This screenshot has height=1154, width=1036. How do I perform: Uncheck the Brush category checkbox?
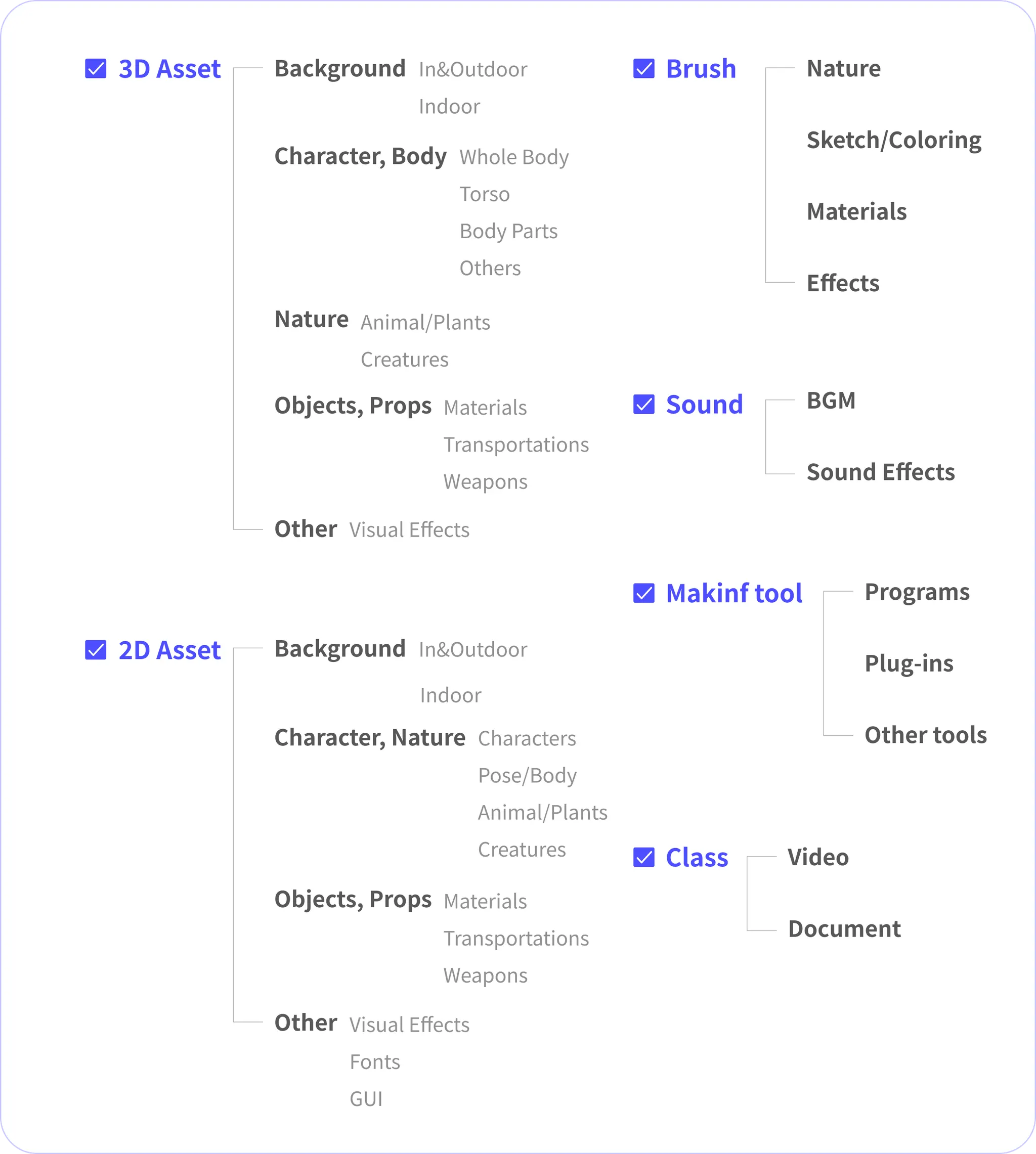point(644,69)
